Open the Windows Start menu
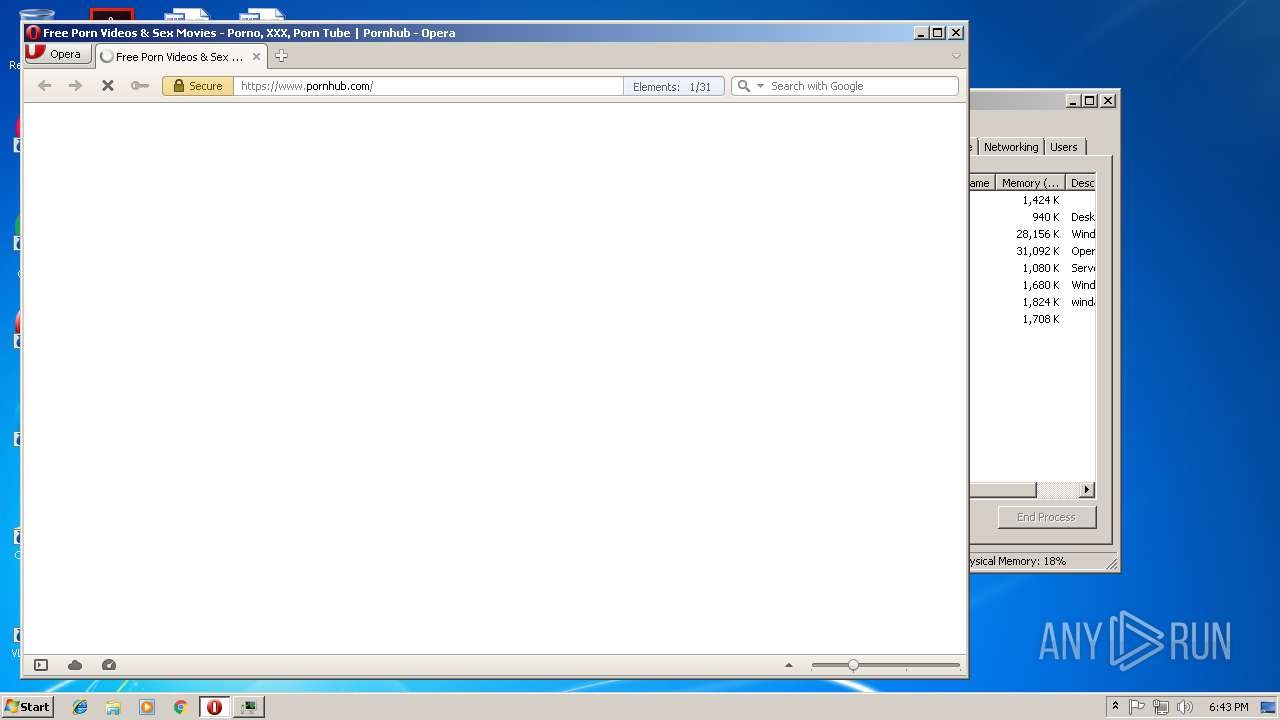 click(x=27, y=706)
